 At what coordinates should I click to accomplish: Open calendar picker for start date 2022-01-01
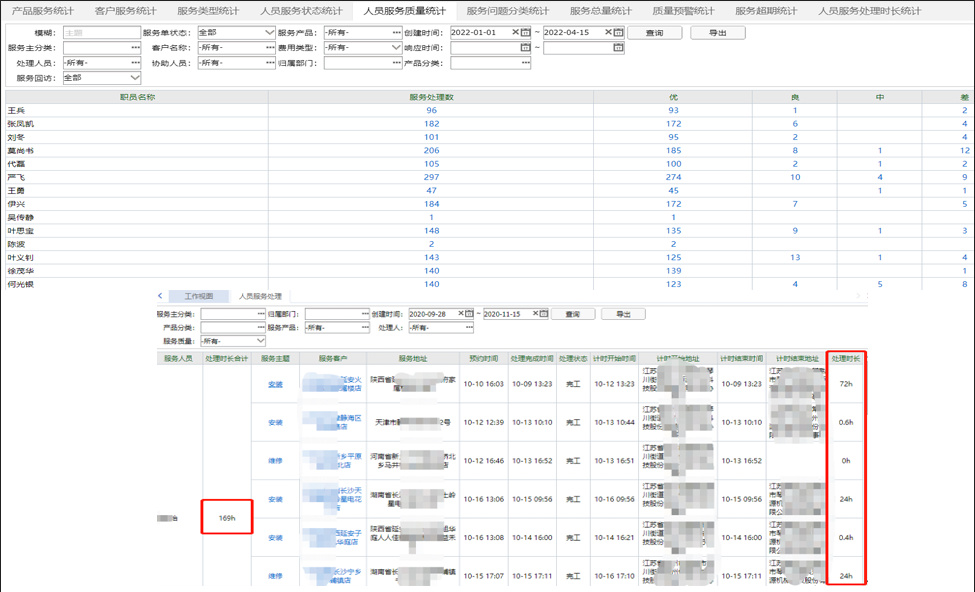526,33
